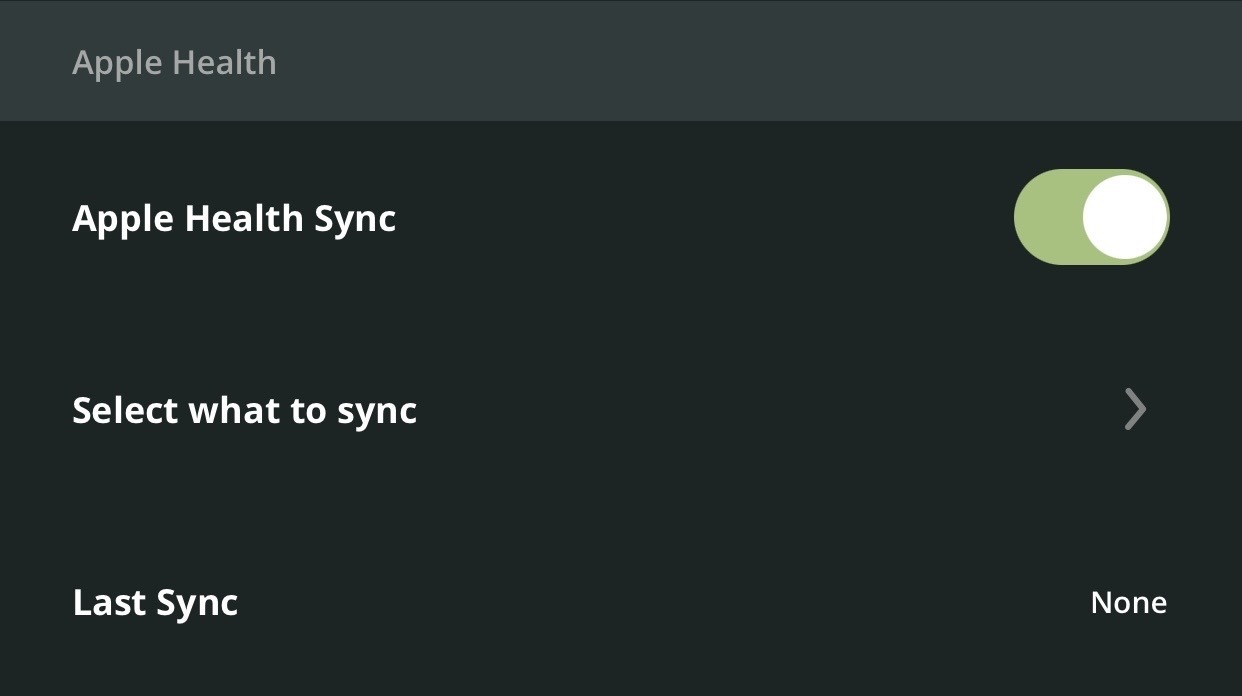The width and height of the screenshot is (1242, 696).
Task: Turn off the Apple Health Sync switch
Action: click(x=1091, y=217)
